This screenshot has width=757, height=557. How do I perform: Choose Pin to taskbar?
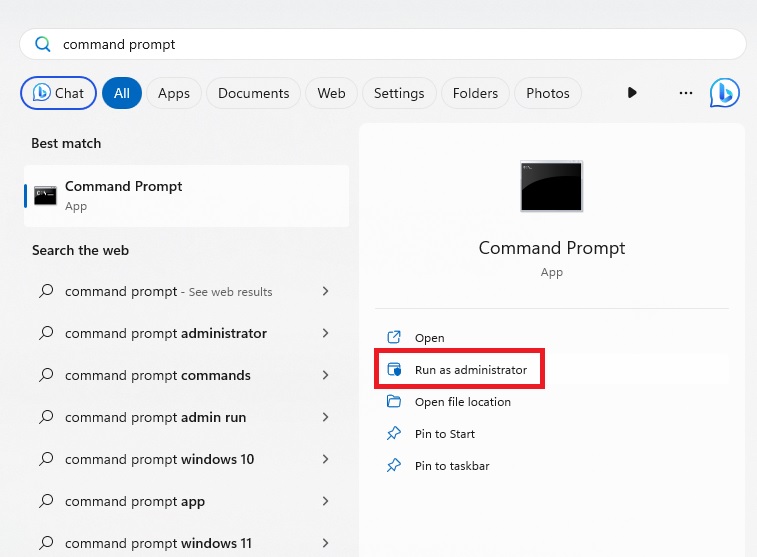551,465
